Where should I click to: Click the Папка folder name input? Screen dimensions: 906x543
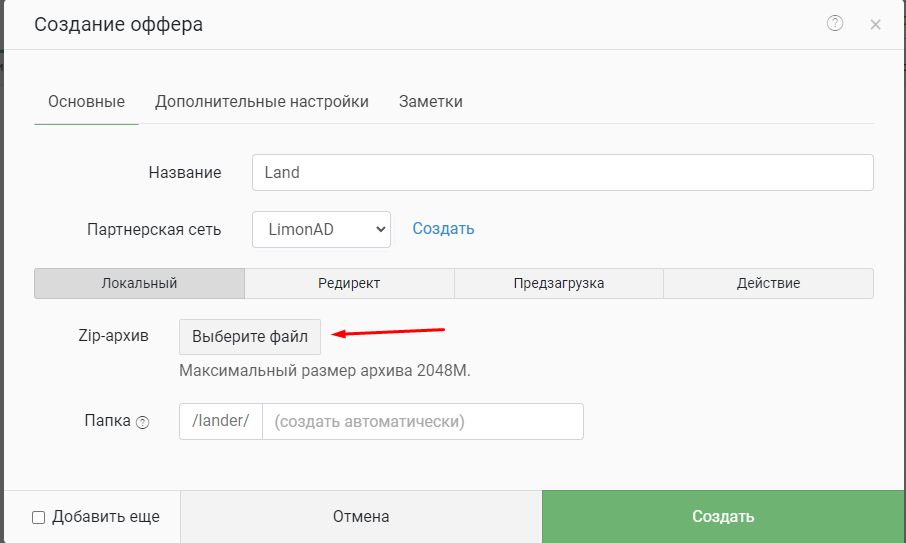coord(422,421)
